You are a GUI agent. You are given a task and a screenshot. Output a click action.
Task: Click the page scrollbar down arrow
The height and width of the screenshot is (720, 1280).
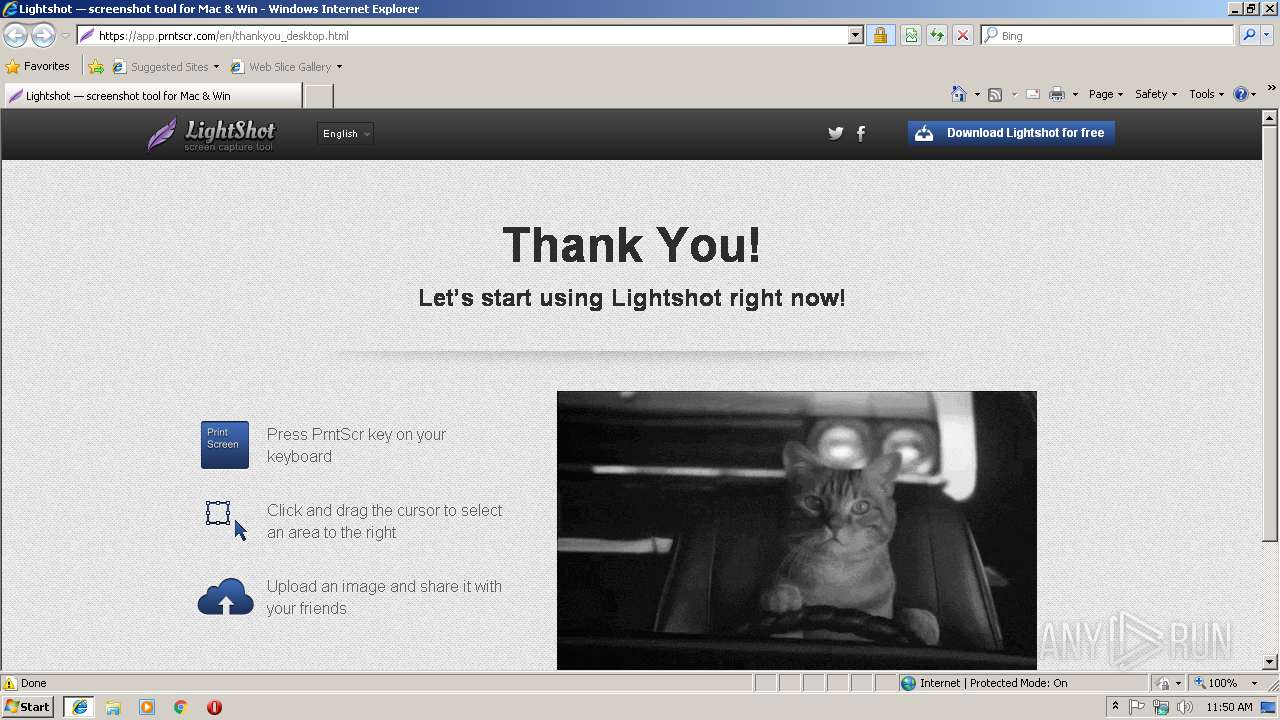[x=1270, y=662]
